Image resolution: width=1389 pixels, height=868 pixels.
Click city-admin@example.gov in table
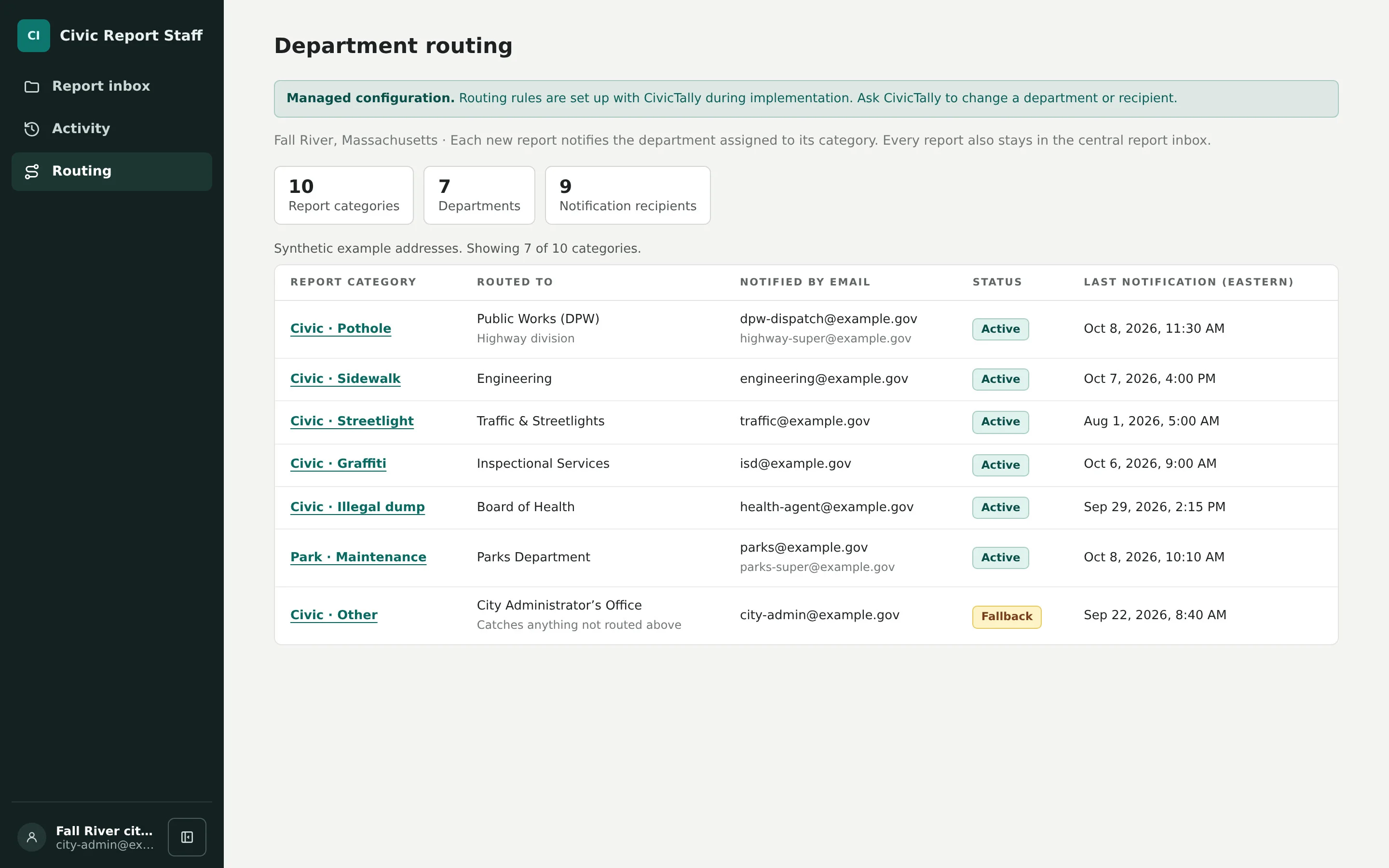819,615
